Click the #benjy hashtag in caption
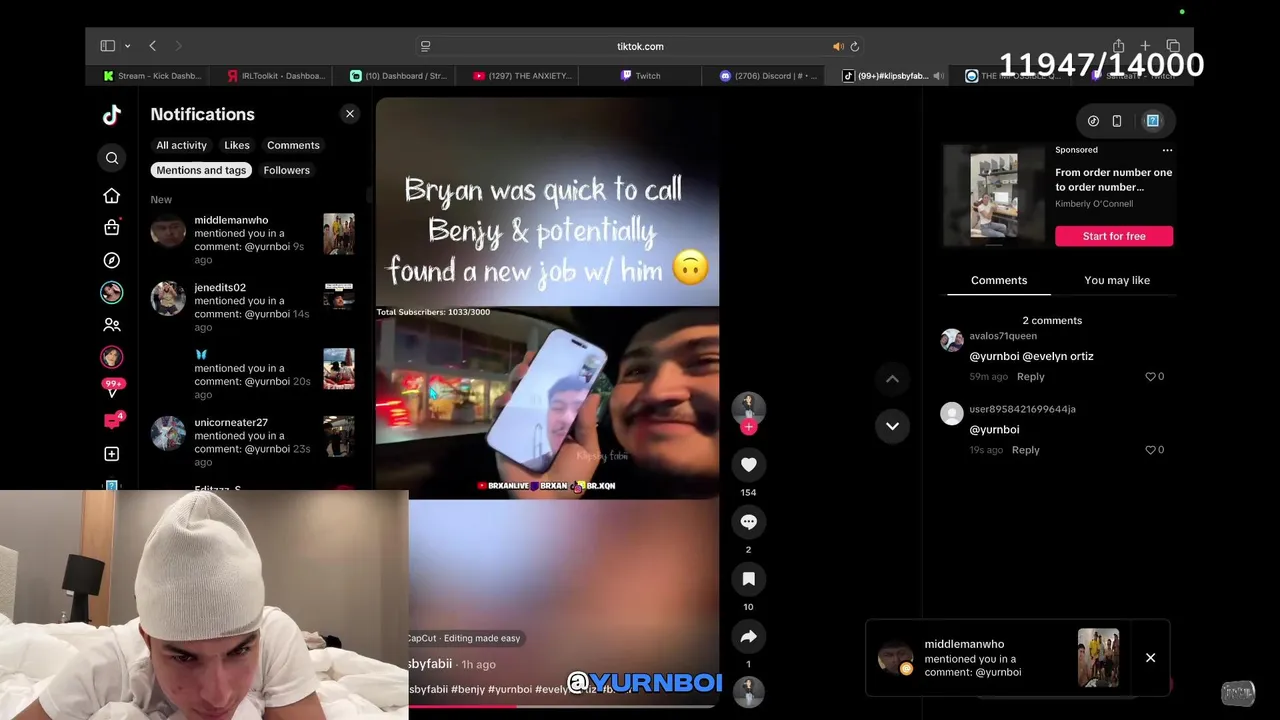 [467, 689]
